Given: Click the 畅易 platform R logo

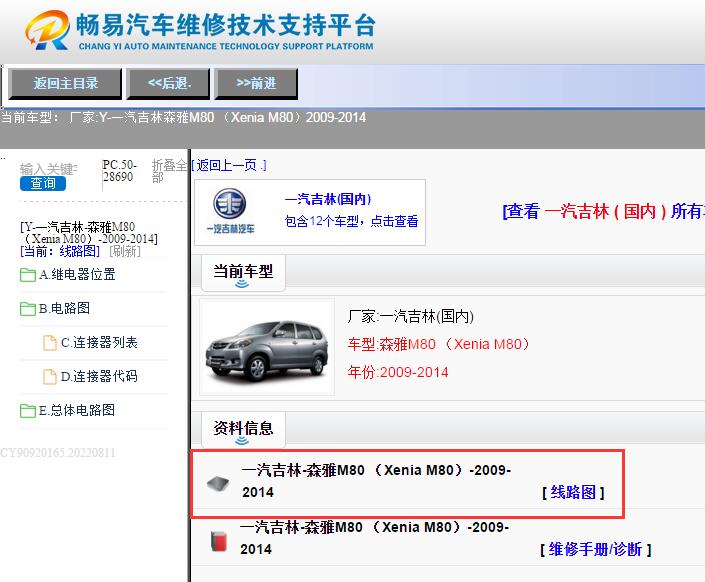Looking at the screenshot, I should pyautogui.click(x=48, y=30).
